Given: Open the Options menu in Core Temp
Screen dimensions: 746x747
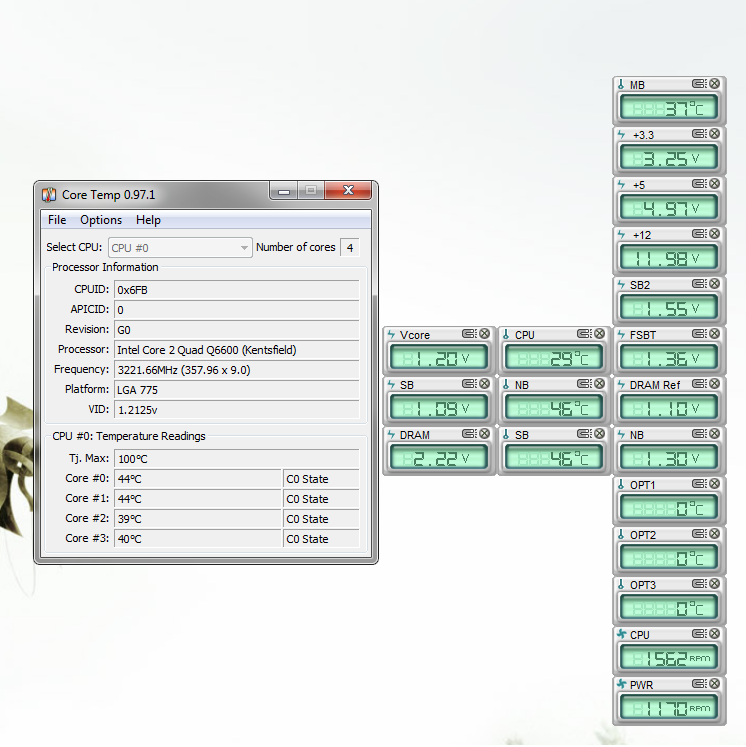Looking at the screenshot, I should tap(101, 220).
